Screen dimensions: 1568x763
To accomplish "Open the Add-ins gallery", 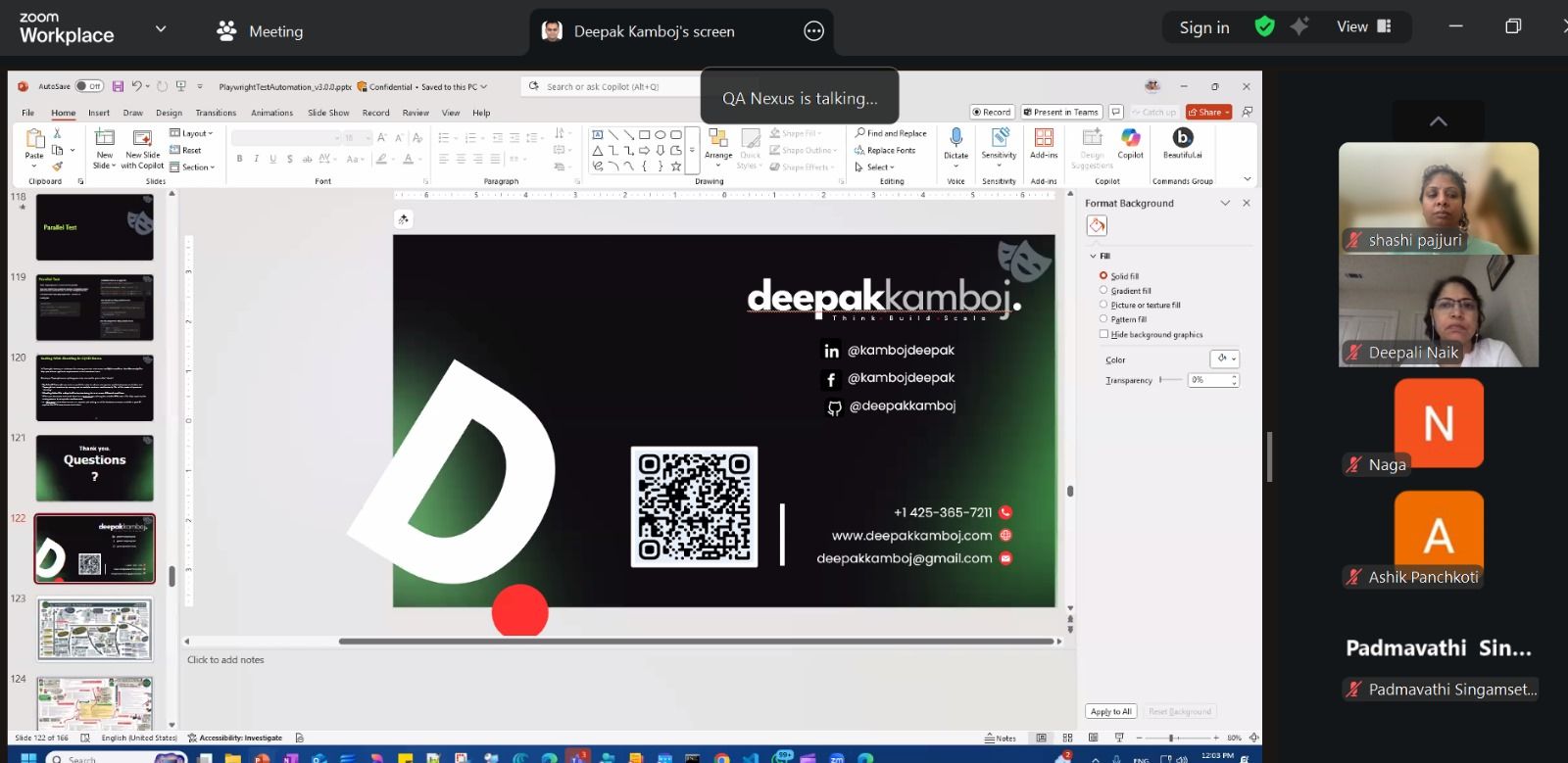I will (x=1044, y=143).
